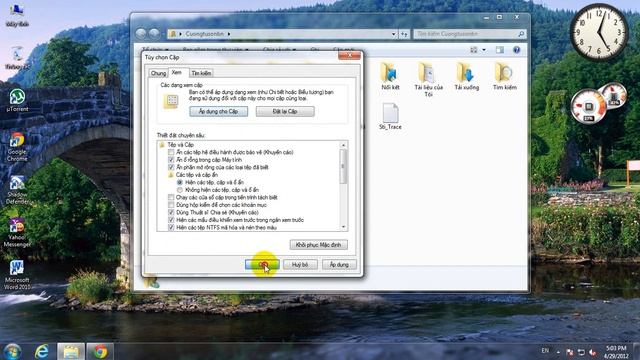Uncheck 'Hiện các tệp NTFS mã hóa và nén theo màu'
The height and width of the screenshot is (360, 640).
[171, 227]
